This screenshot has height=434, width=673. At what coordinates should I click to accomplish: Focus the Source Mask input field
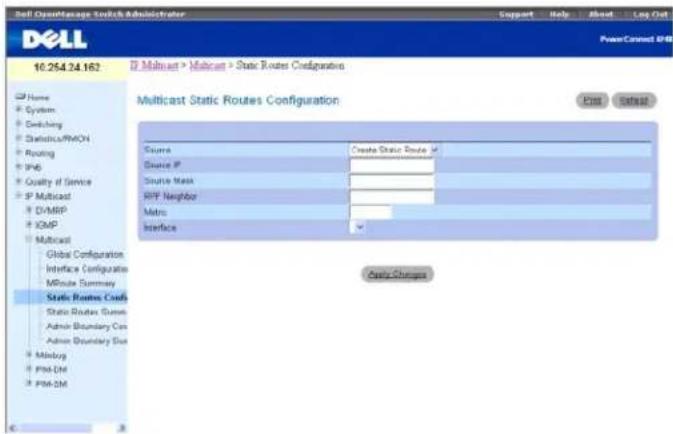coord(392,181)
